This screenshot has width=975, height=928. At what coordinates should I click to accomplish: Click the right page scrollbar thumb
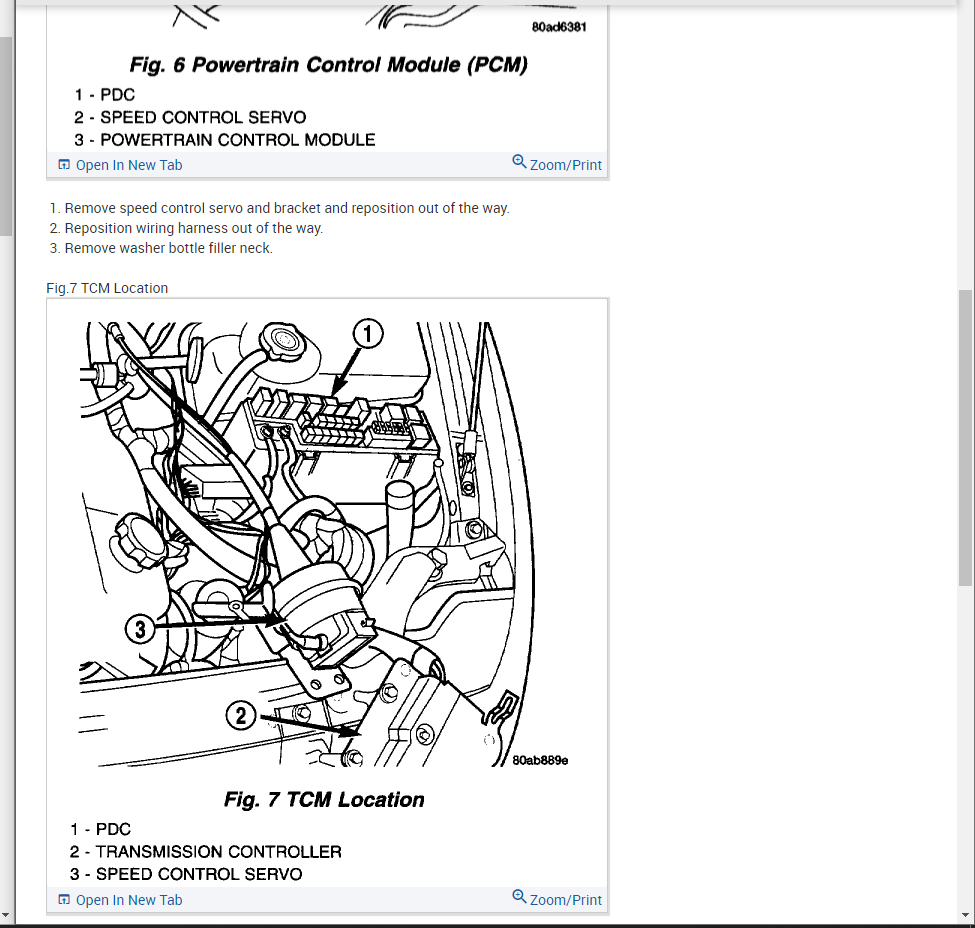(966, 438)
